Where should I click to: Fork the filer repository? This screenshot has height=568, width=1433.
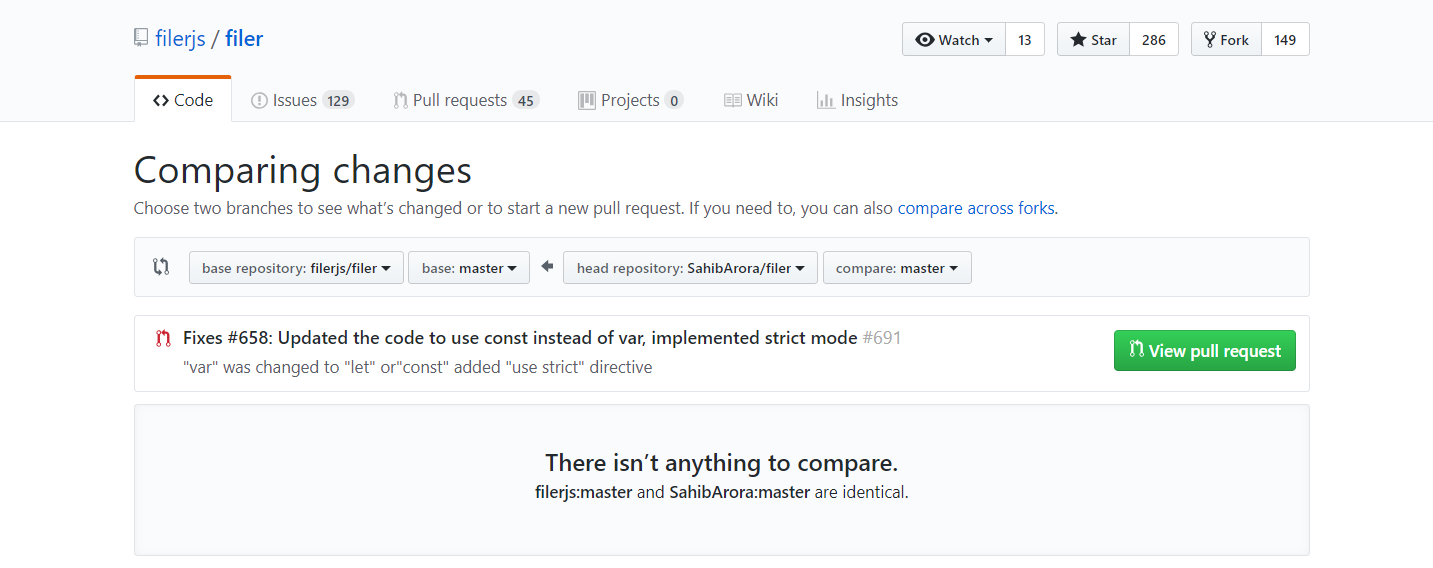pos(1227,40)
